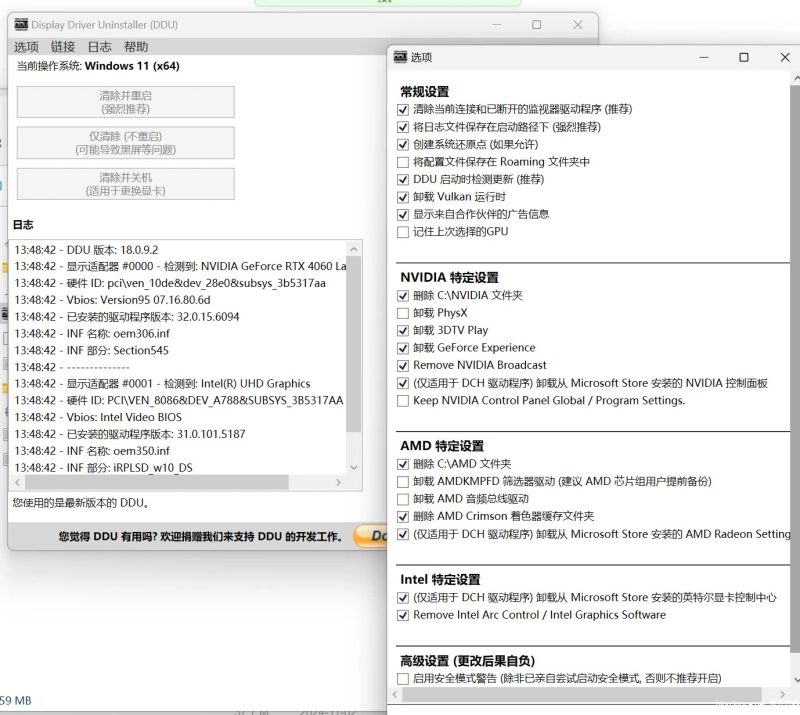Image resolution: width=800 pixels, height=715 pixels.
Task: Click log horizontal scroll right arrow
Action: 338,482
